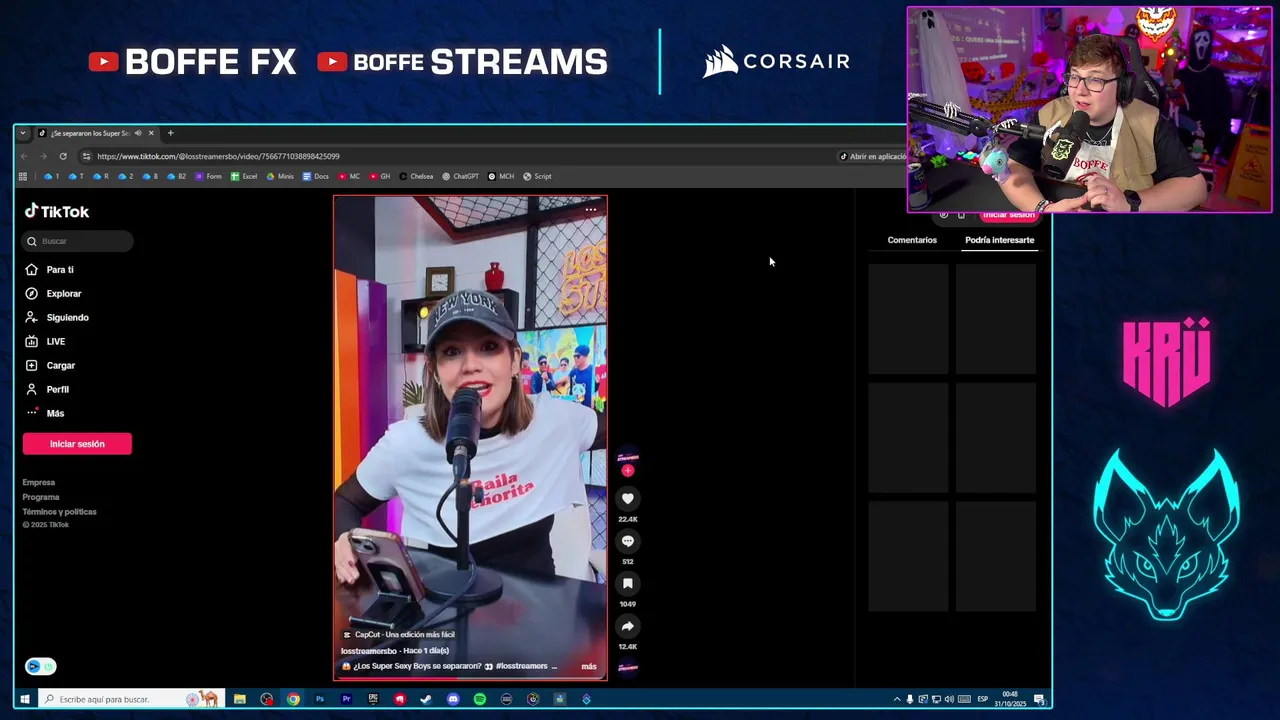Open the Cargar upload page
Image resolution: width=1280 pixels, height=720 pixels.
[50, 365]
